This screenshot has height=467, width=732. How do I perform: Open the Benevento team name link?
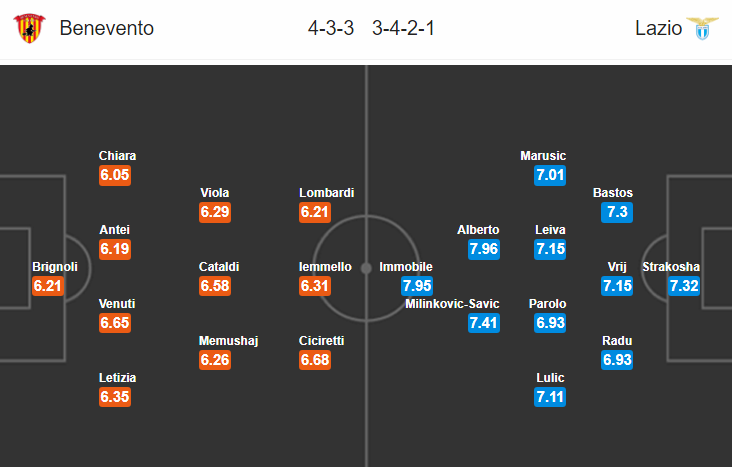click(x=106, y=28)
